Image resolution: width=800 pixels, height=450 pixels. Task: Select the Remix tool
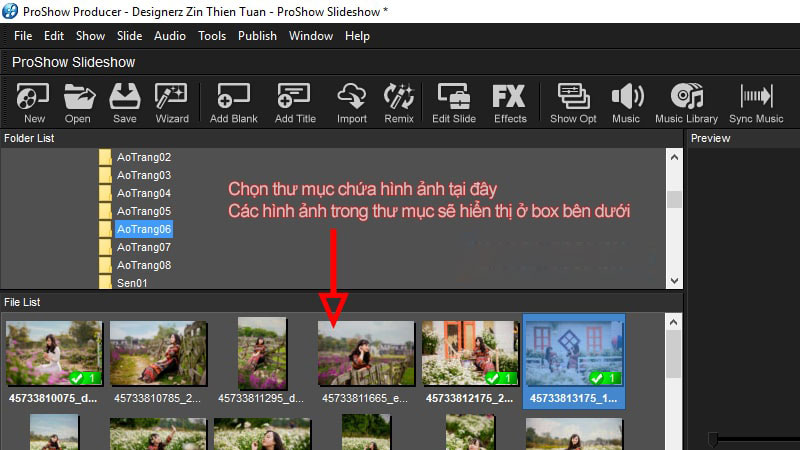click(x=399, y=103)
